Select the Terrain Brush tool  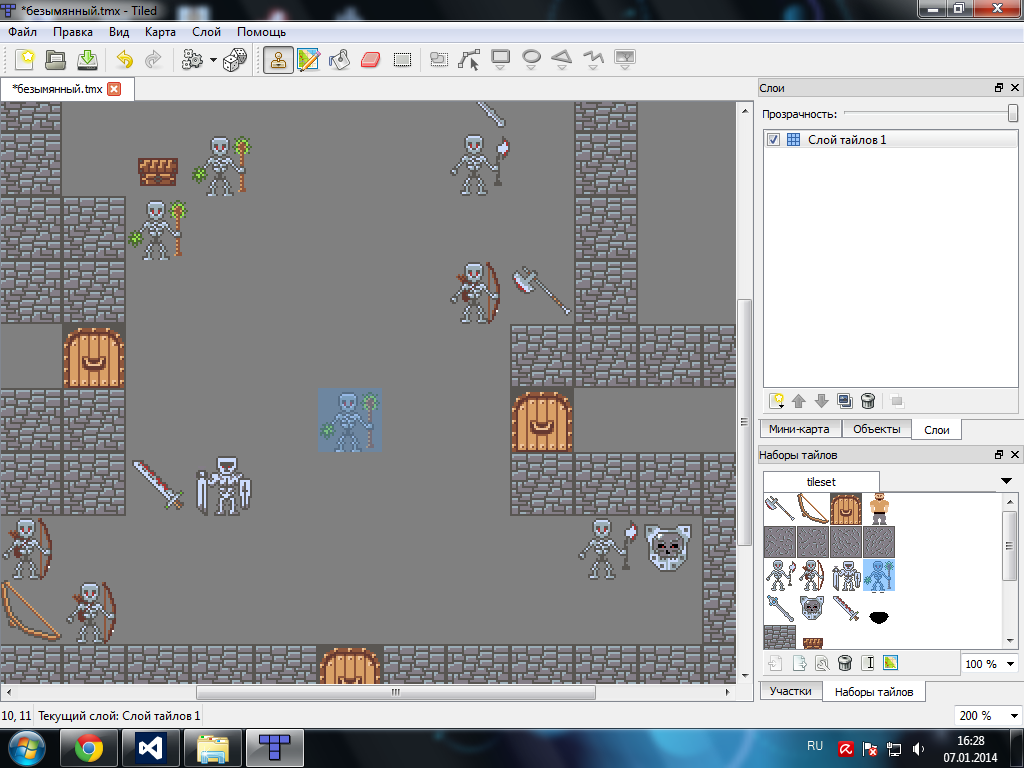pyautogui.click(x=308, y=60)
